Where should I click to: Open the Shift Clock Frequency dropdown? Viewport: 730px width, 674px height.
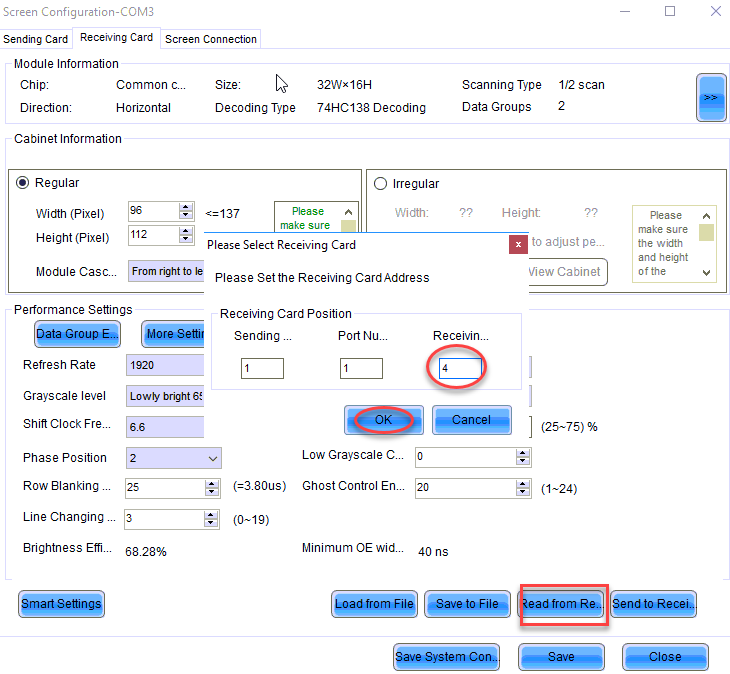165,427
